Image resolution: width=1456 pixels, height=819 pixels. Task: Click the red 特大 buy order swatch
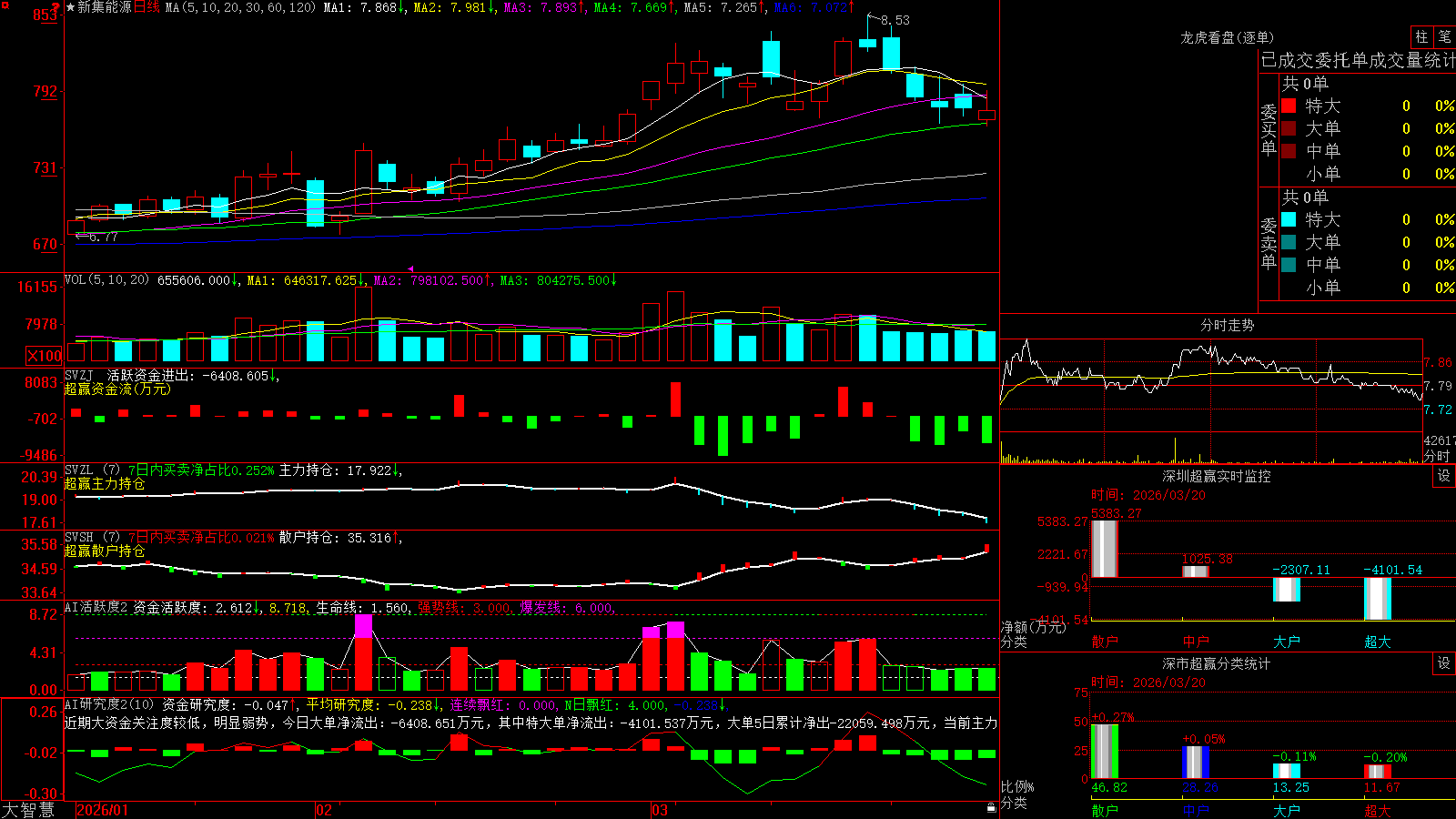click(x=1289, y=106)
